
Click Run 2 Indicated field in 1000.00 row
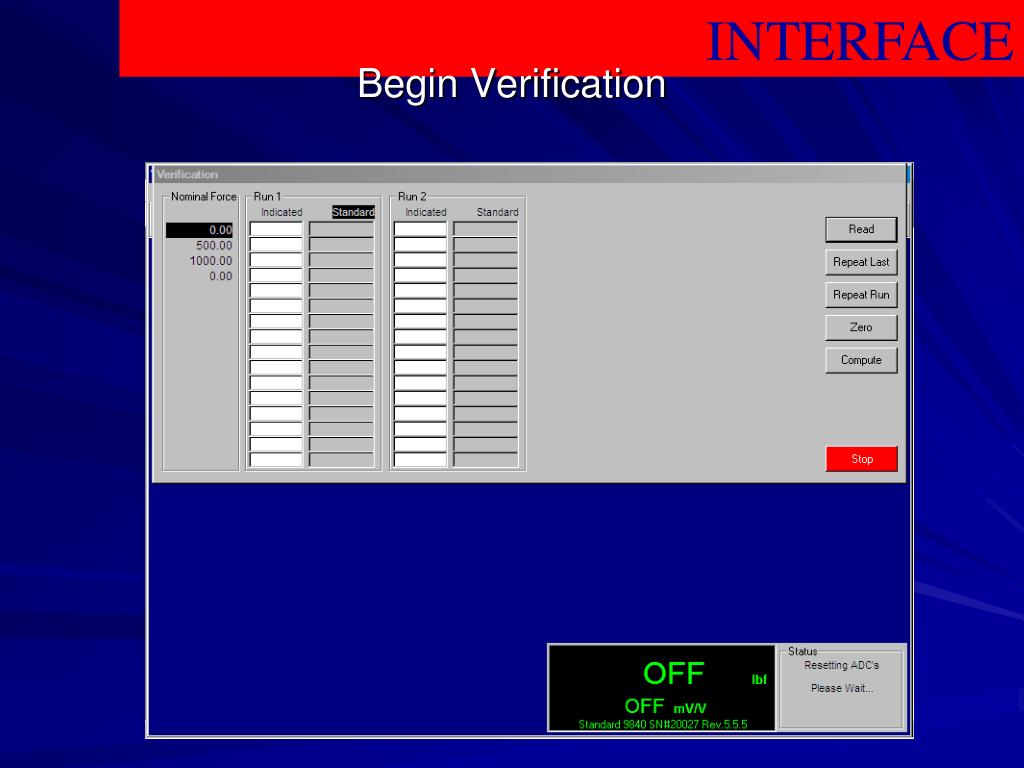tap(420, 260)
